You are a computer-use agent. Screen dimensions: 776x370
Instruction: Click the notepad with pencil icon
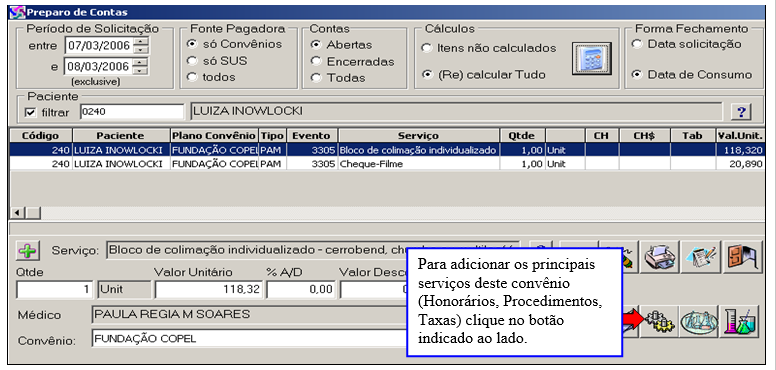pos(701,257)
